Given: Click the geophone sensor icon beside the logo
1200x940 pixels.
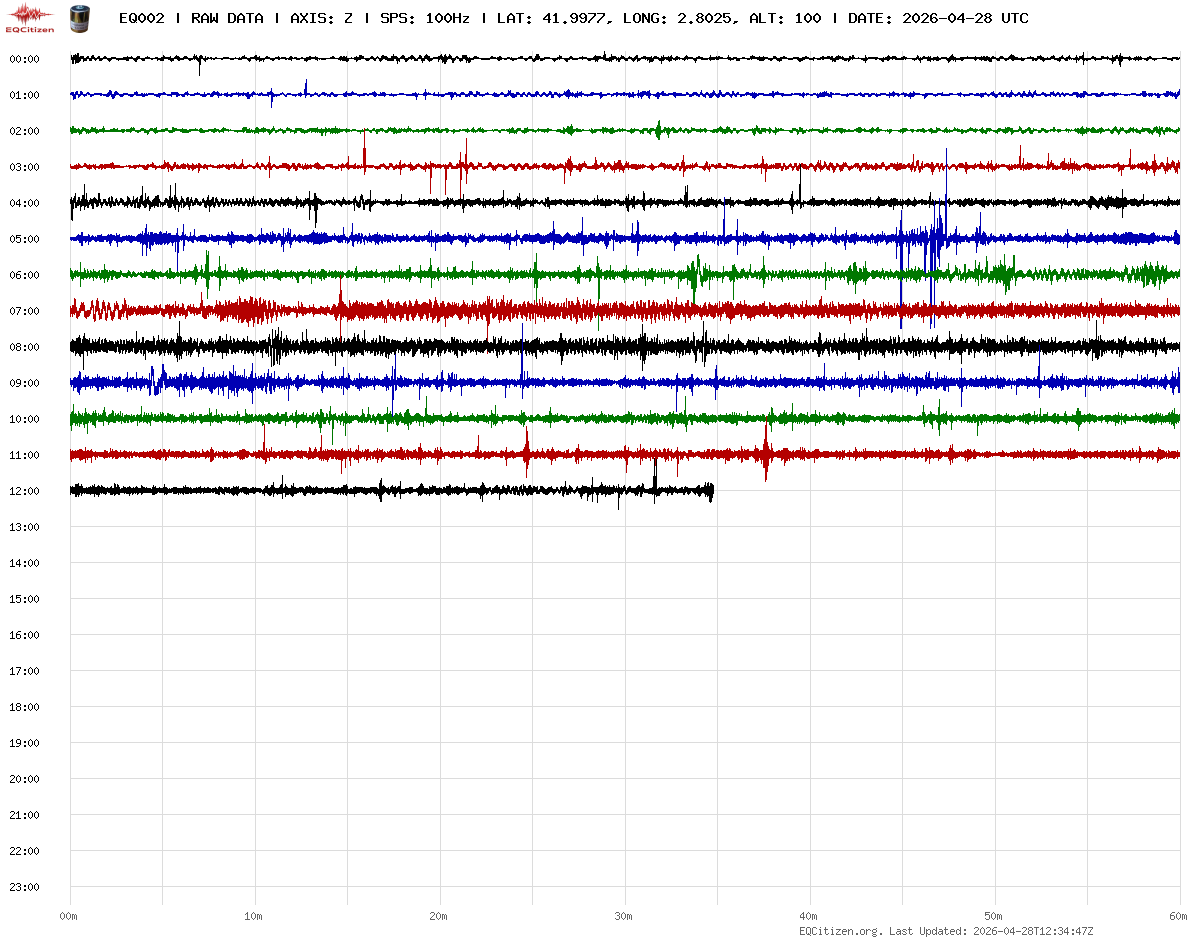Looking at the screenshot, I should click(x=78, y=18).
